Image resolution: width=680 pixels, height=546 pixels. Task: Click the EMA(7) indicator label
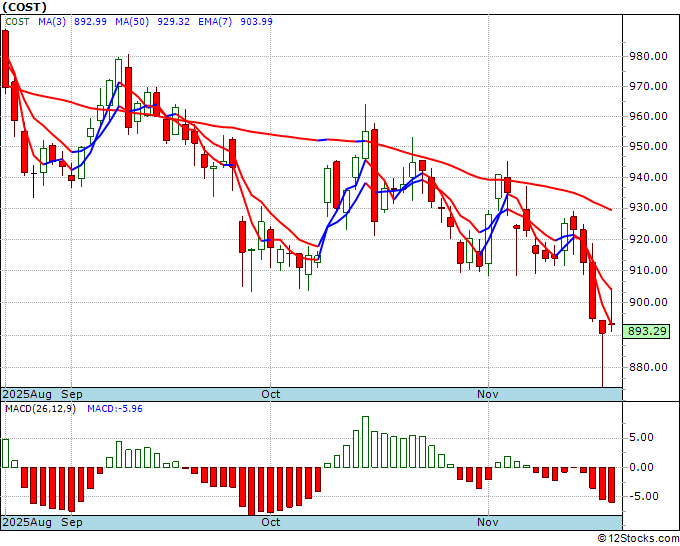click(x=215, y=22)
